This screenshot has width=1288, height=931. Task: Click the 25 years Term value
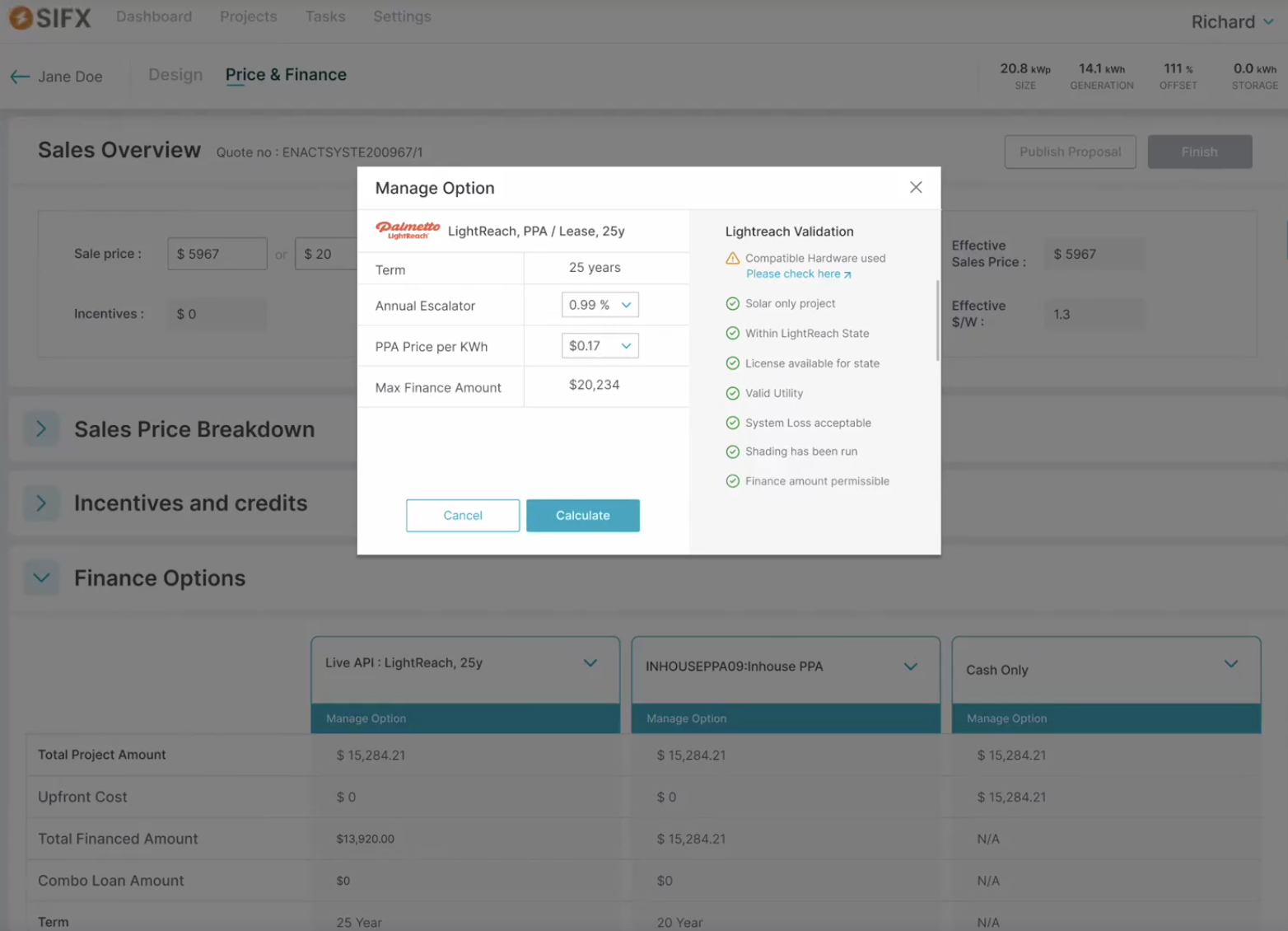tap(595, 268)
